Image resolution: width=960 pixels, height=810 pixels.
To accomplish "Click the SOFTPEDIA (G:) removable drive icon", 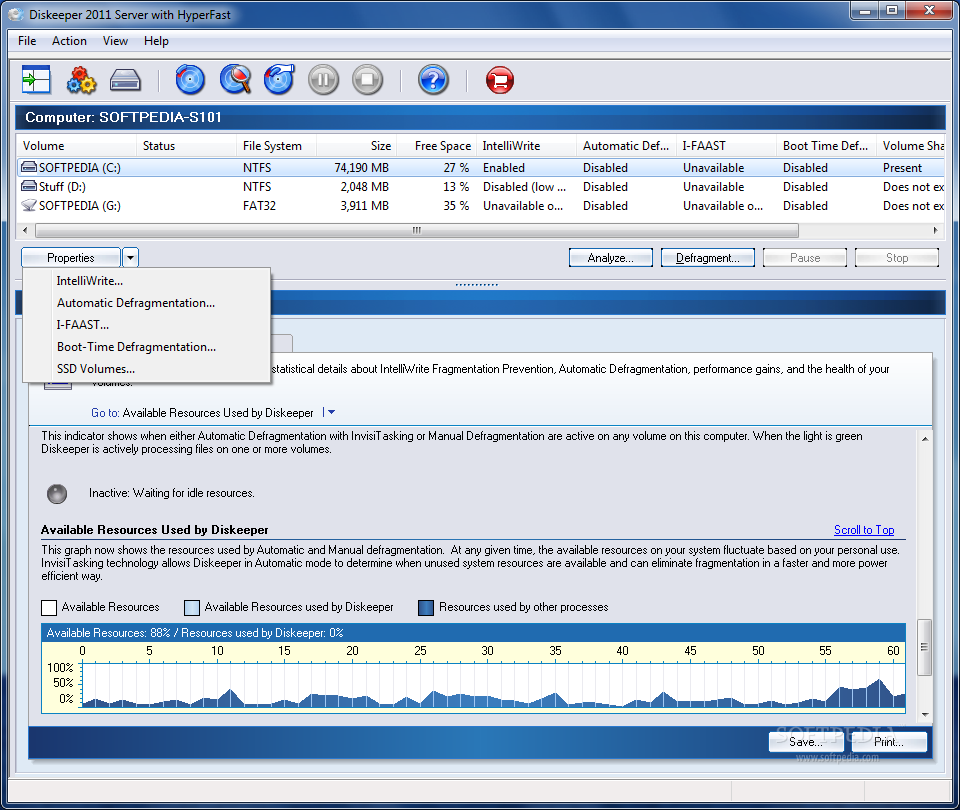I will [29, 205].
